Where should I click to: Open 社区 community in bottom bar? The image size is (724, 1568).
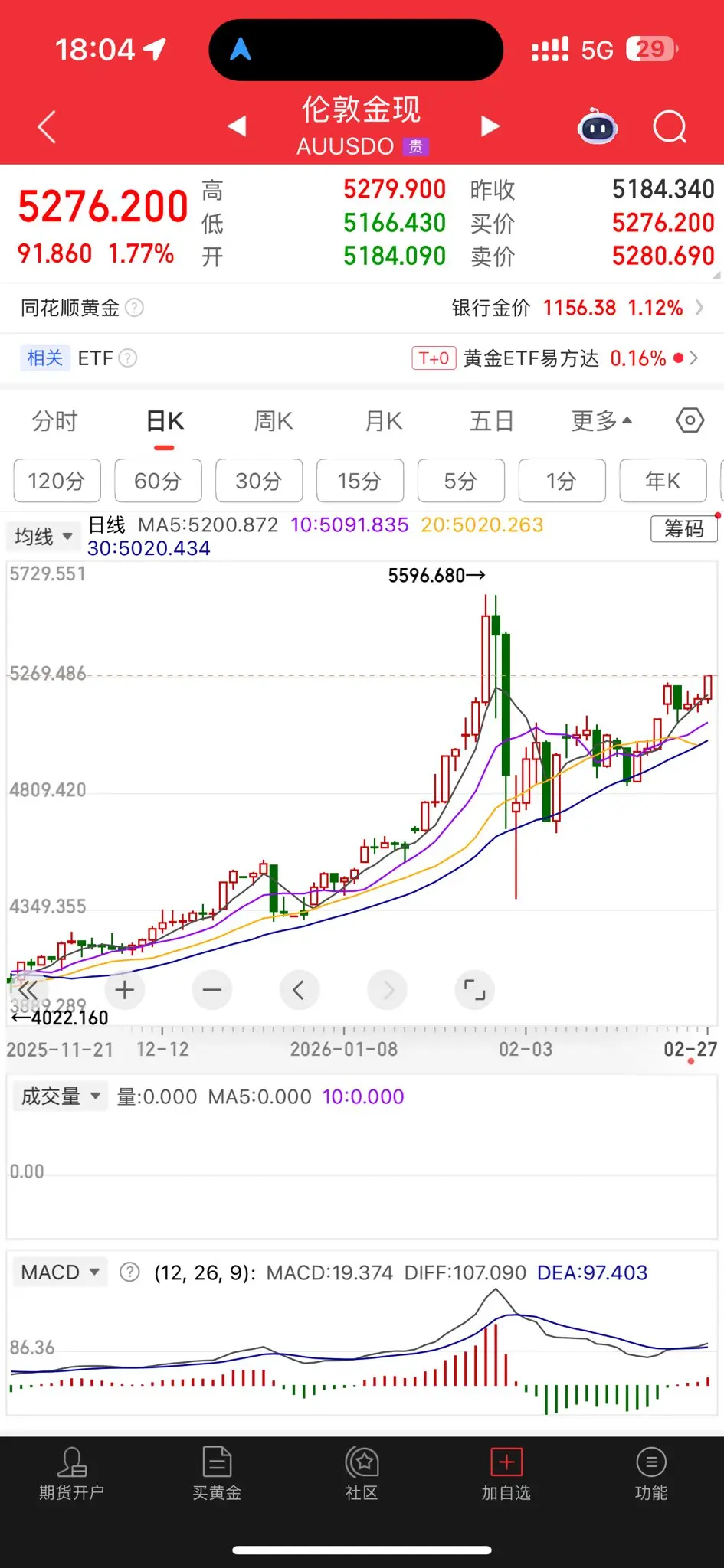362,1474
